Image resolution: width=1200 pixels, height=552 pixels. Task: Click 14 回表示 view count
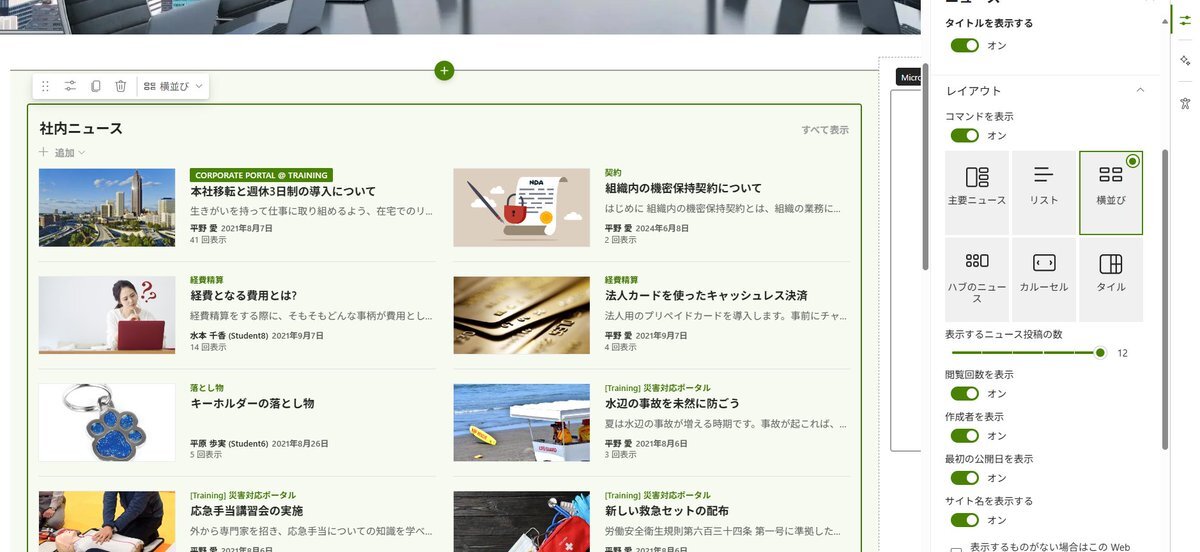point(208,347)
